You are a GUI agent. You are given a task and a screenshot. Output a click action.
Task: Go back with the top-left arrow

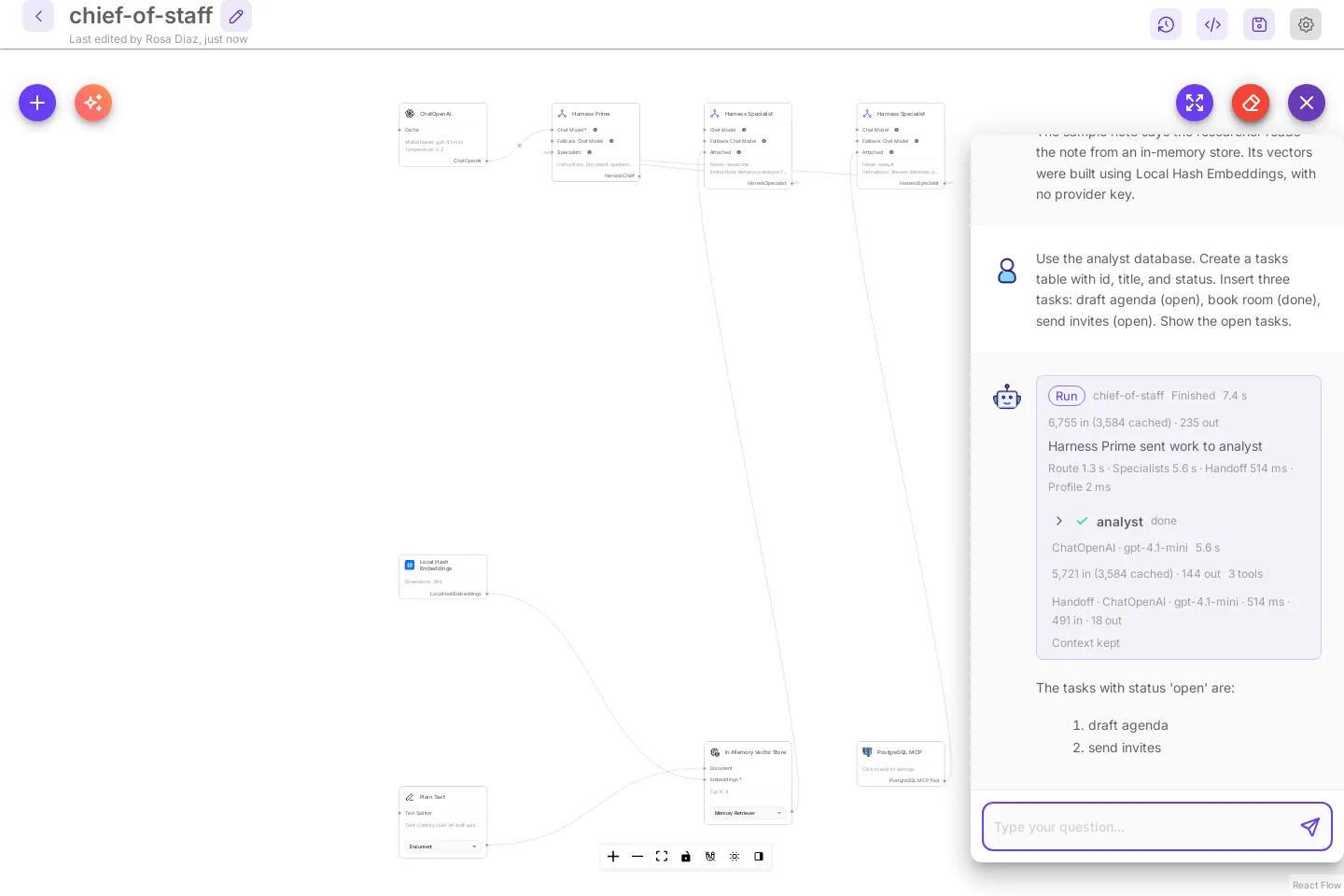click(38, 16)
